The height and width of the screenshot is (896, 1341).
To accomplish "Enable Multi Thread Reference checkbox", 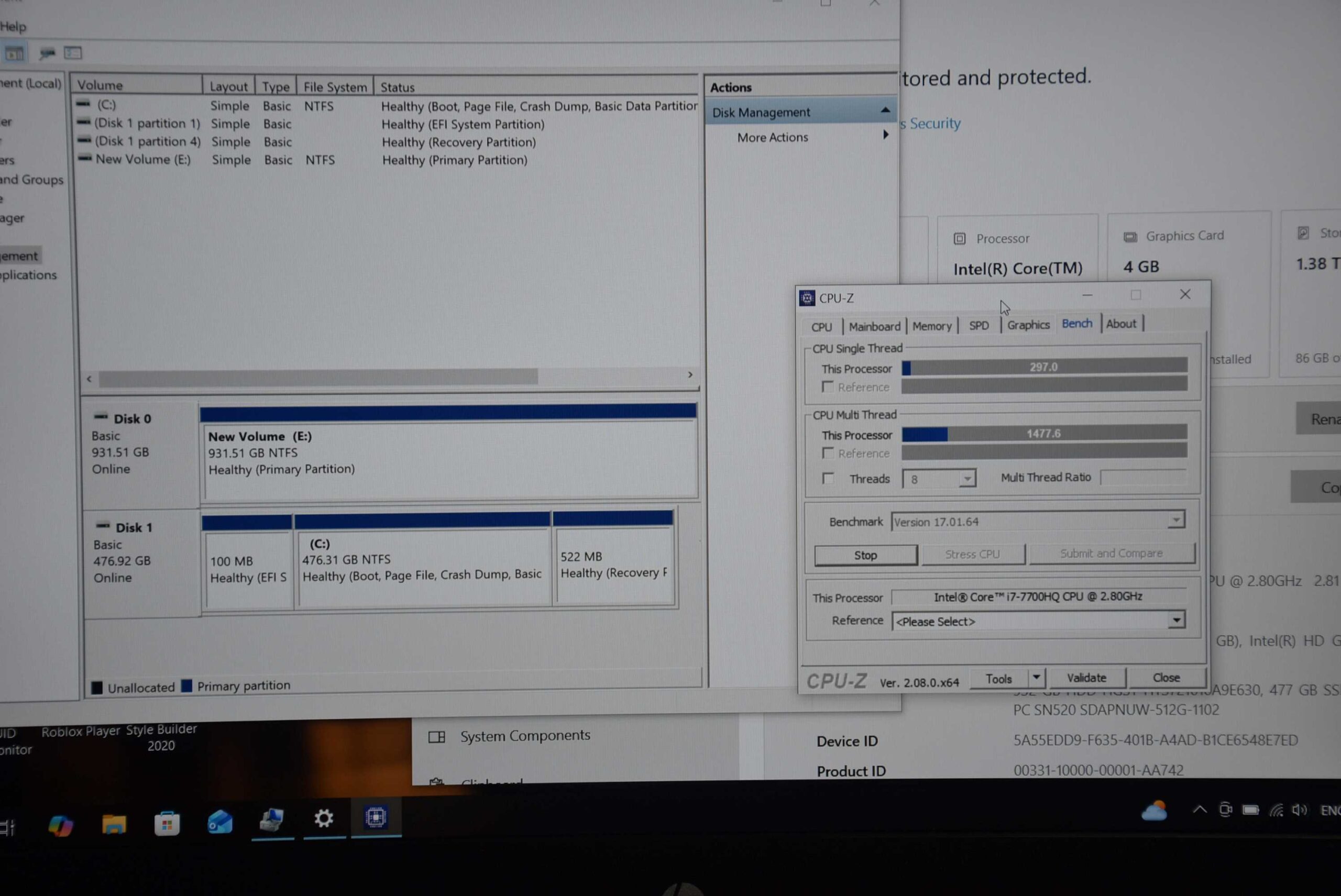I will (x=827, y=453).
